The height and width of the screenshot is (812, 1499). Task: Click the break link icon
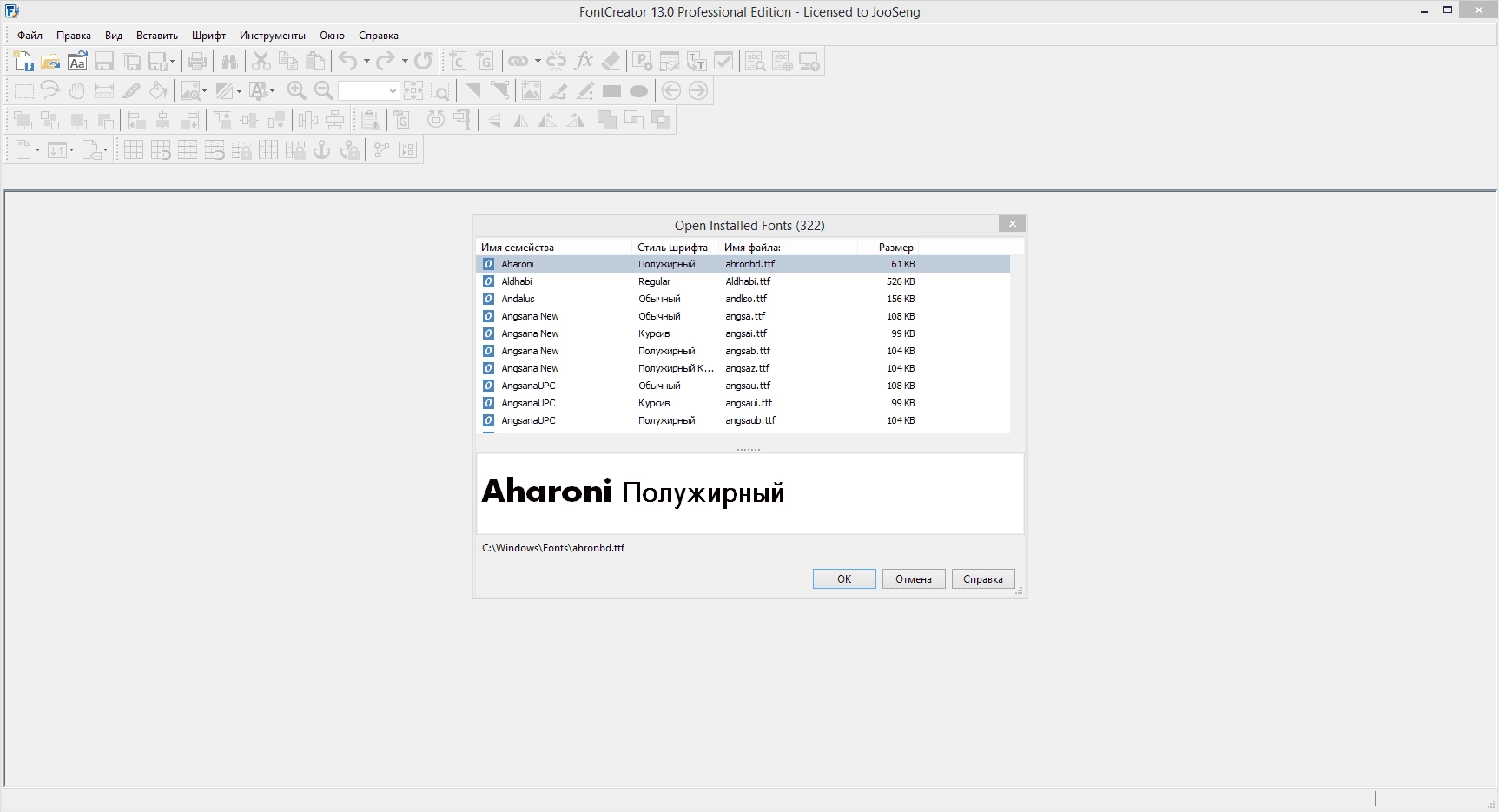[x=557, y=61]
